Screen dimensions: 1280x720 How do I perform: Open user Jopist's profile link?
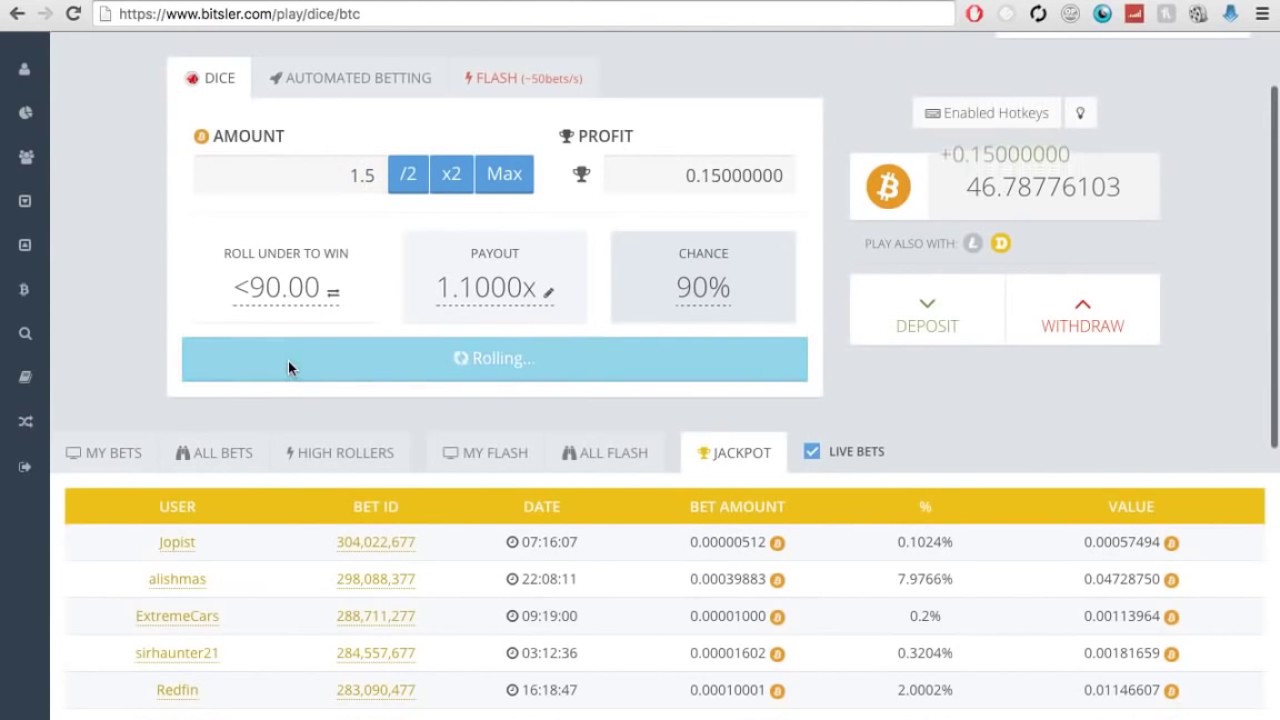click(x=177, y=542)
